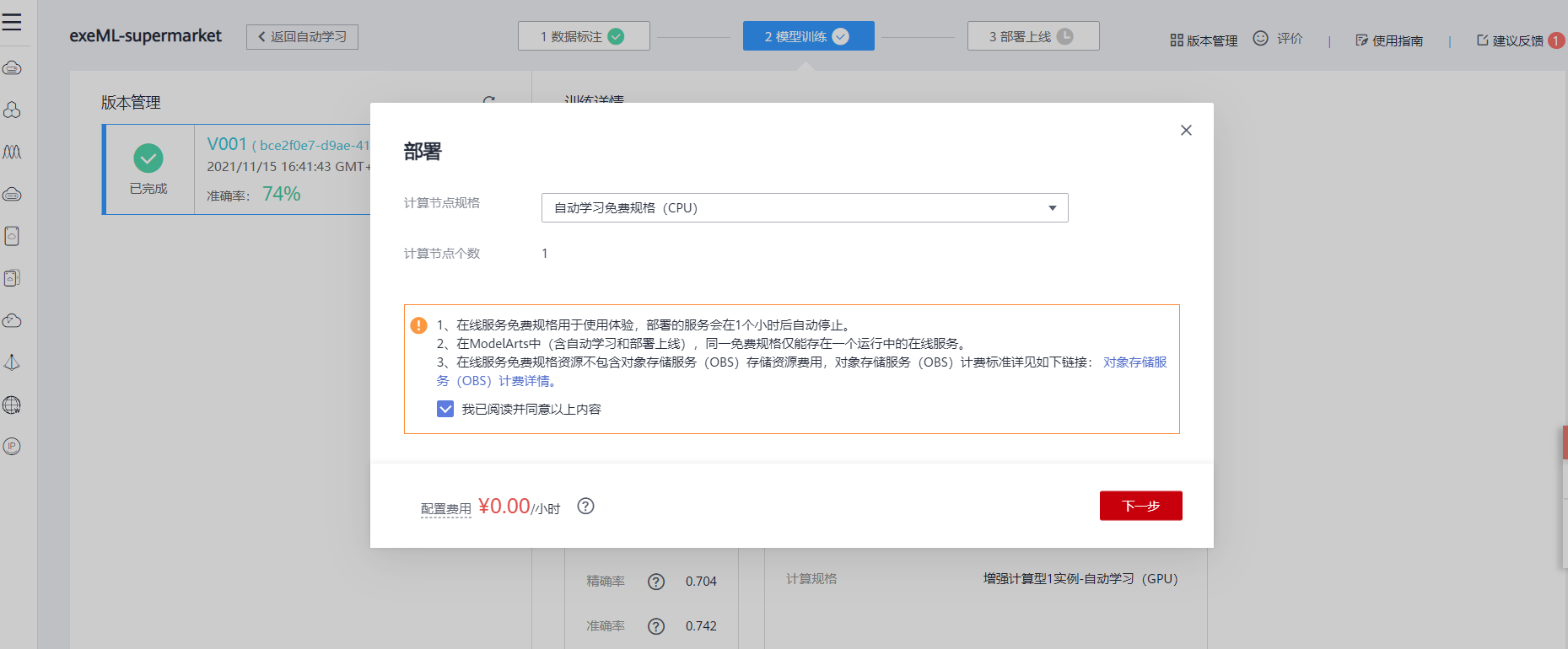This screenshot has width=1568, height=649.
Task: Open the 计算节点规格 dropdown
Action: 804,208
